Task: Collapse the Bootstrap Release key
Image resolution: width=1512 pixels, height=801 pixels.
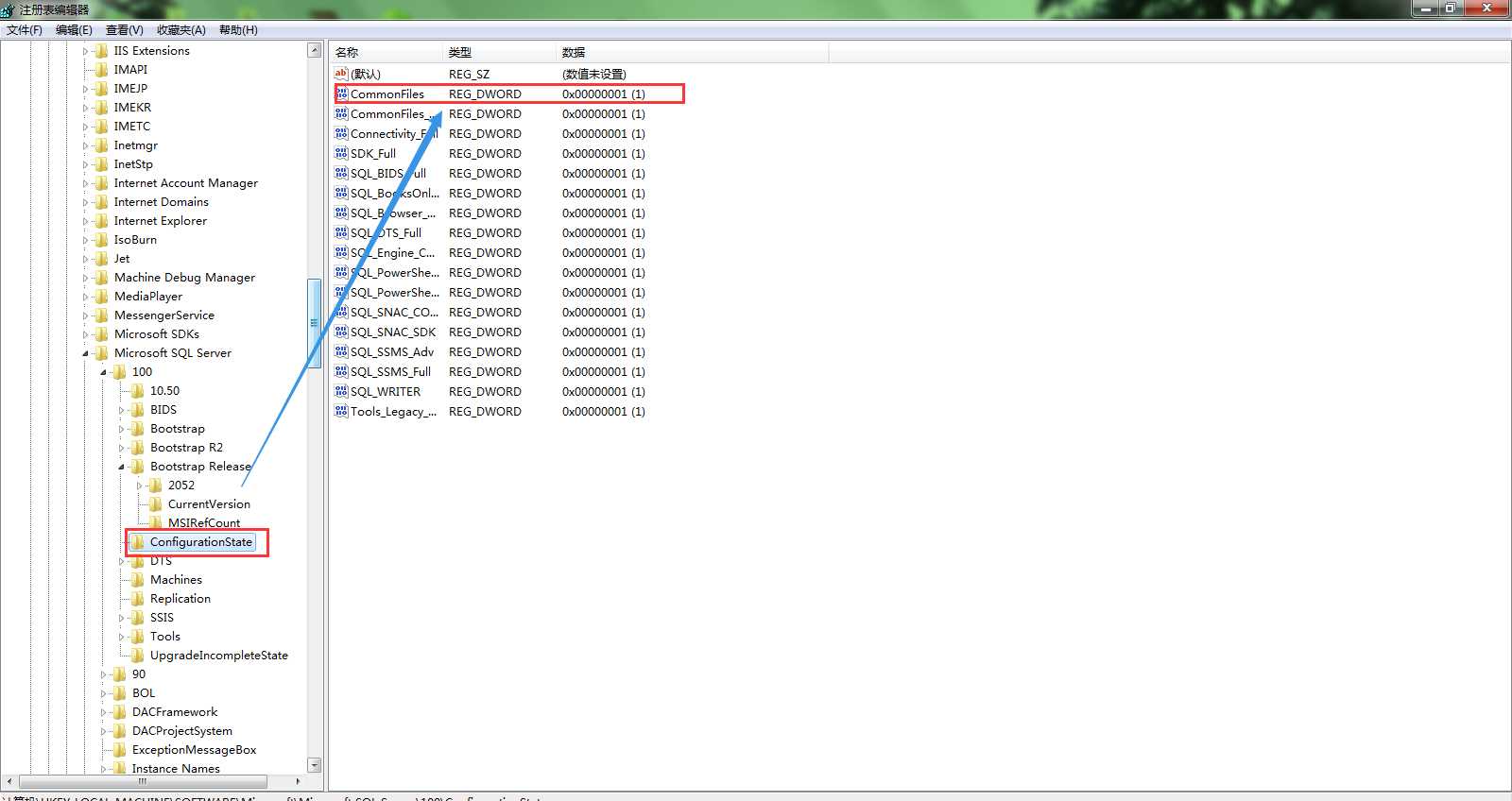Action: point(121,467)
